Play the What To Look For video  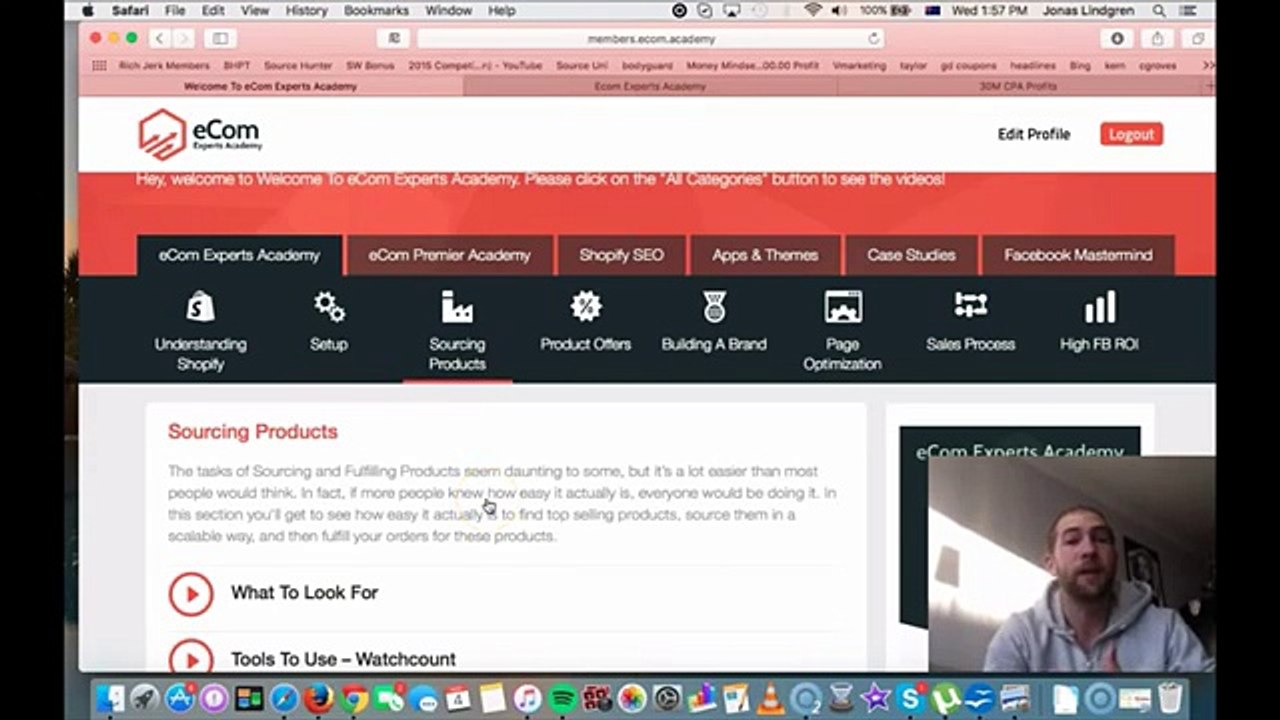click(x=190, y=593)
